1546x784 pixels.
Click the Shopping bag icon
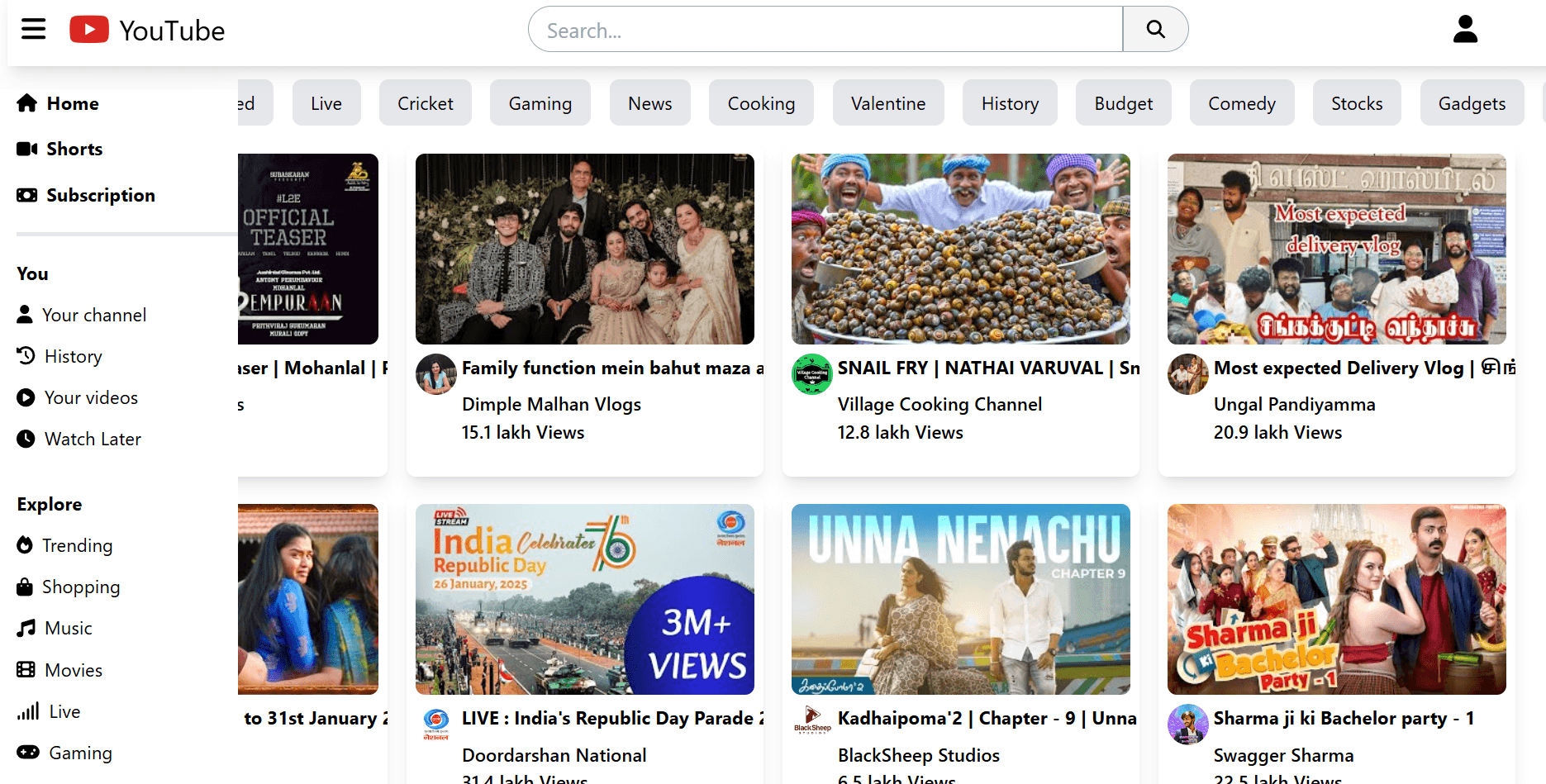tap(25, 587)
